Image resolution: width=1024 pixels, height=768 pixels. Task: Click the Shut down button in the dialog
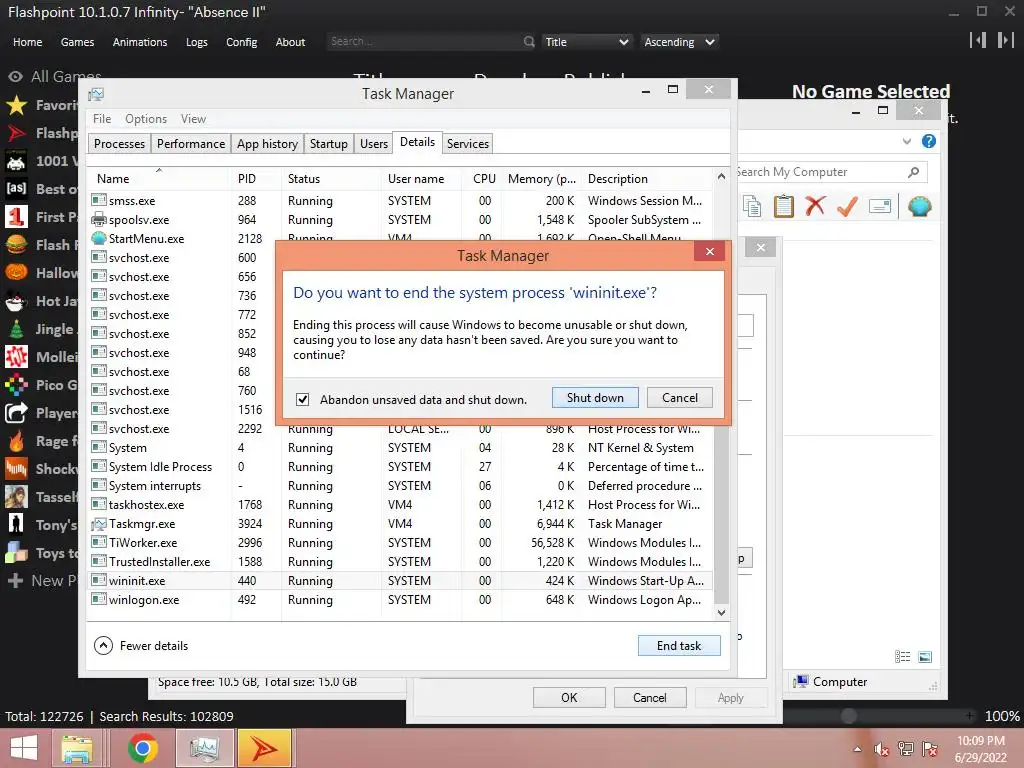[595, 398]
